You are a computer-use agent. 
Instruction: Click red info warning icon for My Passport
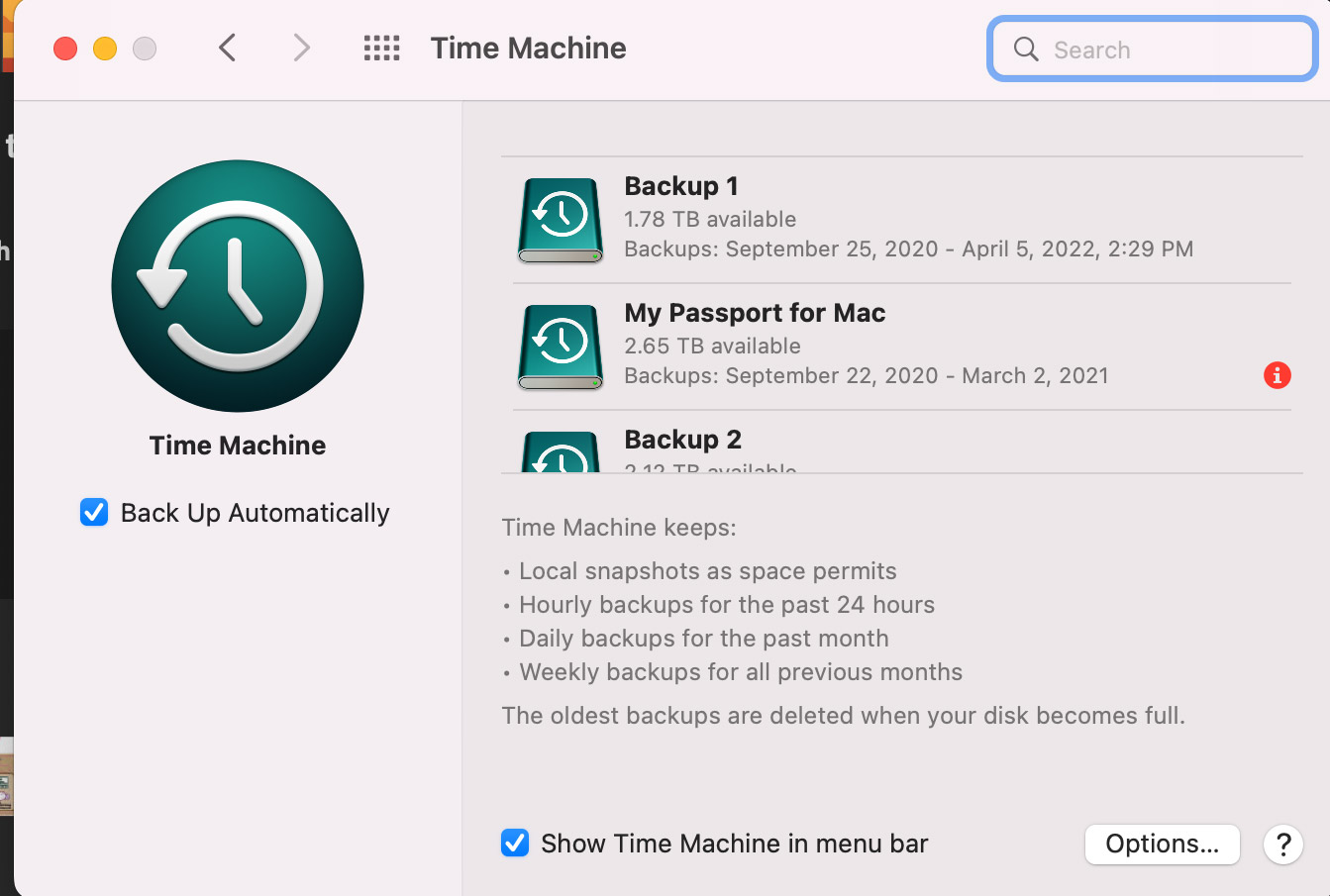(1277, 375)
